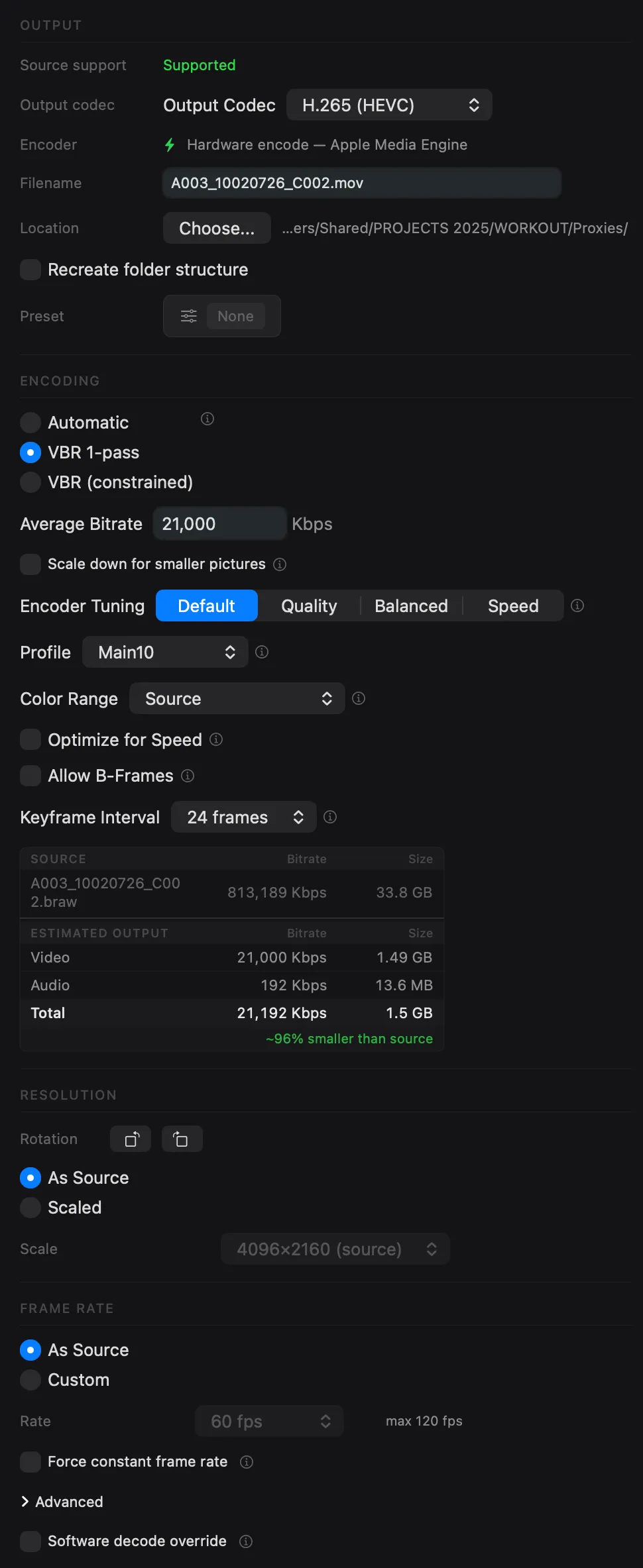
Task: Open the Output Codec H.265 dropdown
Action: point(389,105)
